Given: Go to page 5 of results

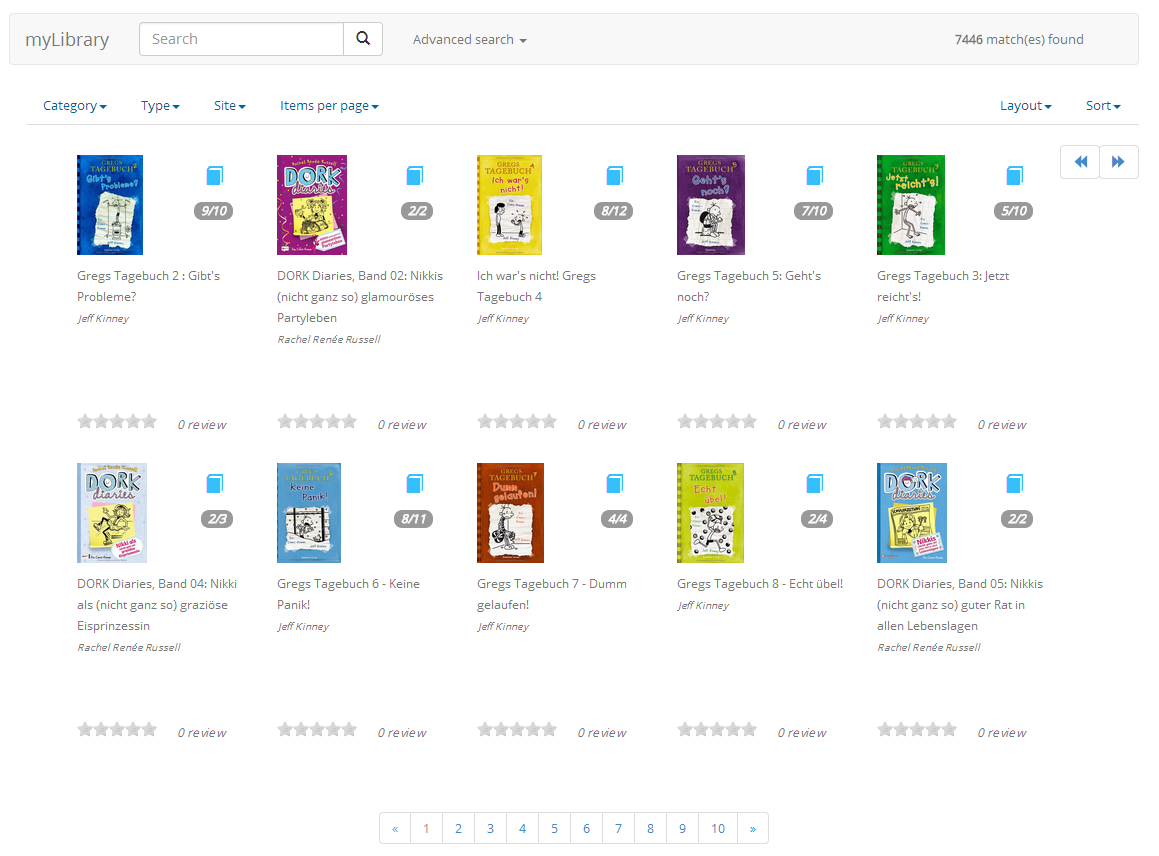Looking at the screenshot, I should 554,828.
